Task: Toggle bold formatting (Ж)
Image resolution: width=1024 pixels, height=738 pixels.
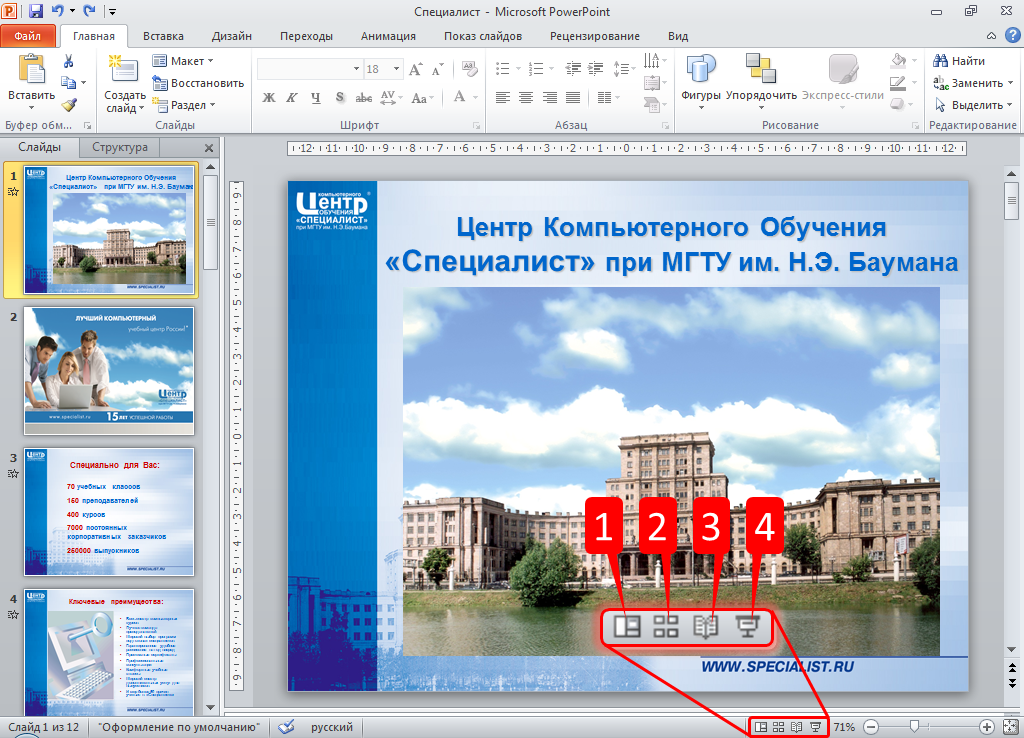Action: [x=268, y=97]
